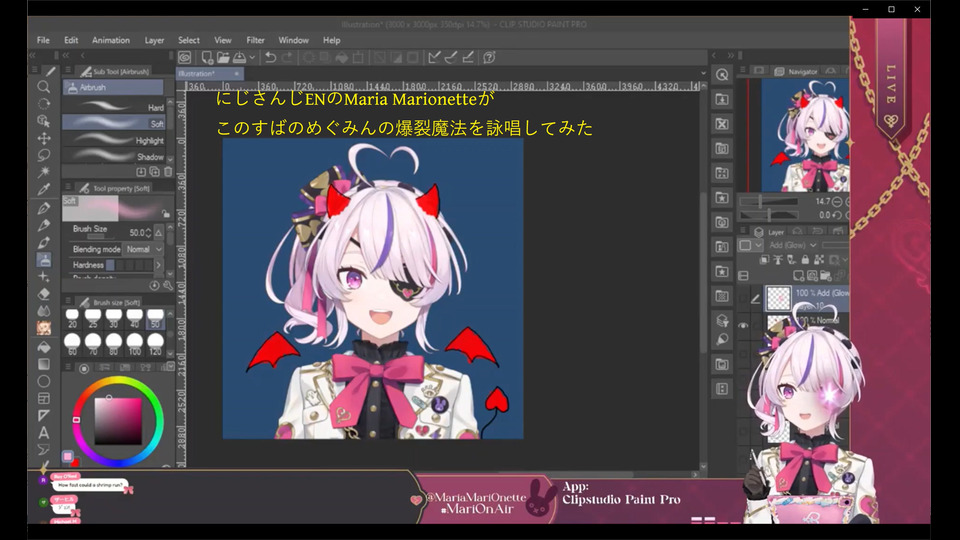Select the Eyedropper tool
Screen dimensions: 960x540
click(43, 190)
